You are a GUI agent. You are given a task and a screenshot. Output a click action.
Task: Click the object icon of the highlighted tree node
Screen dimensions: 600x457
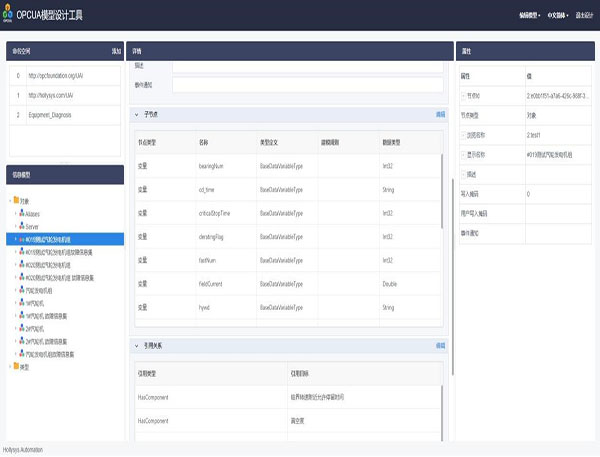(22, 240)
